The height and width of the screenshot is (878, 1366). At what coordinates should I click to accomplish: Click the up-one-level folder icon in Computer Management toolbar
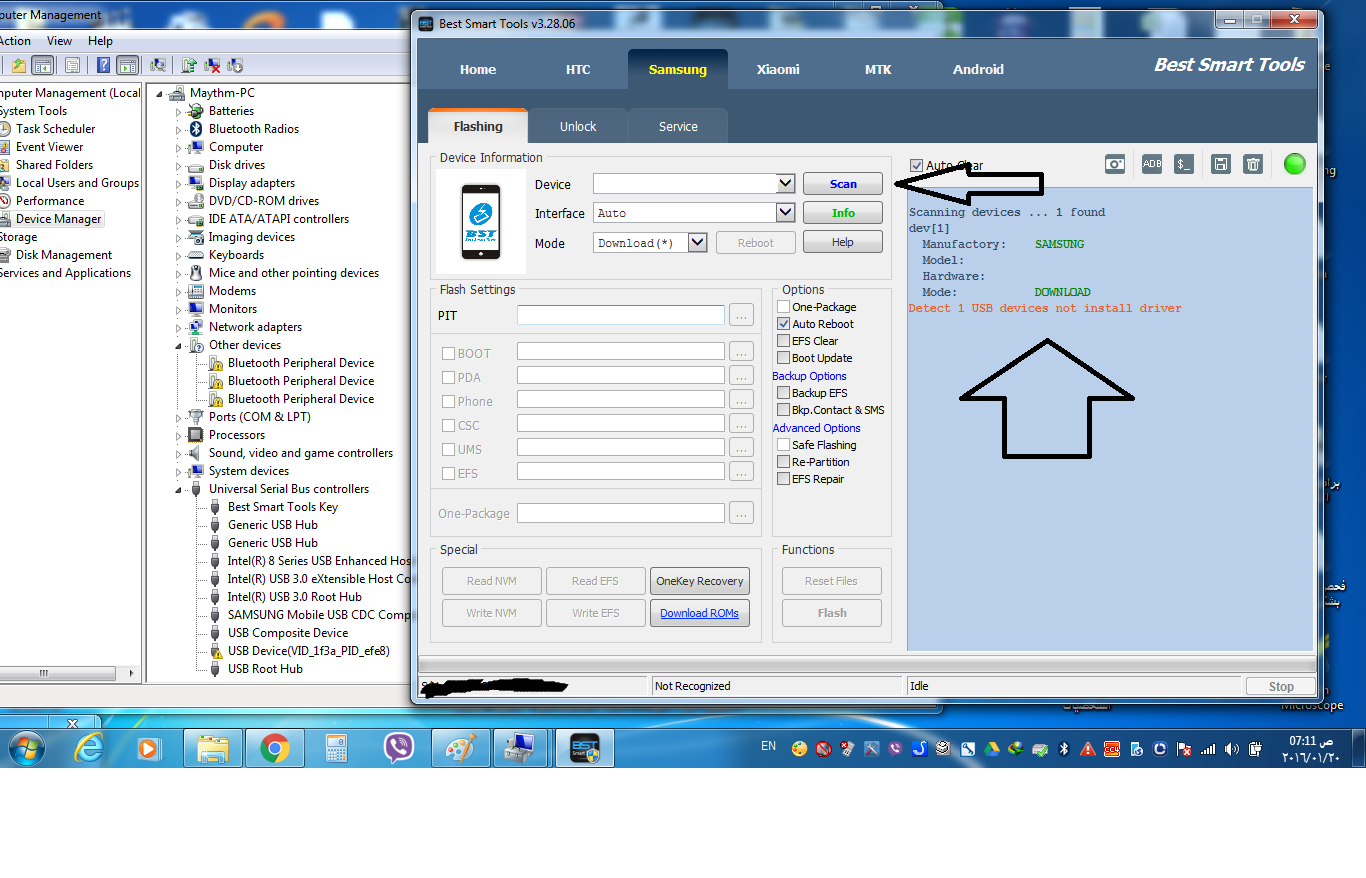pos(18,65)
